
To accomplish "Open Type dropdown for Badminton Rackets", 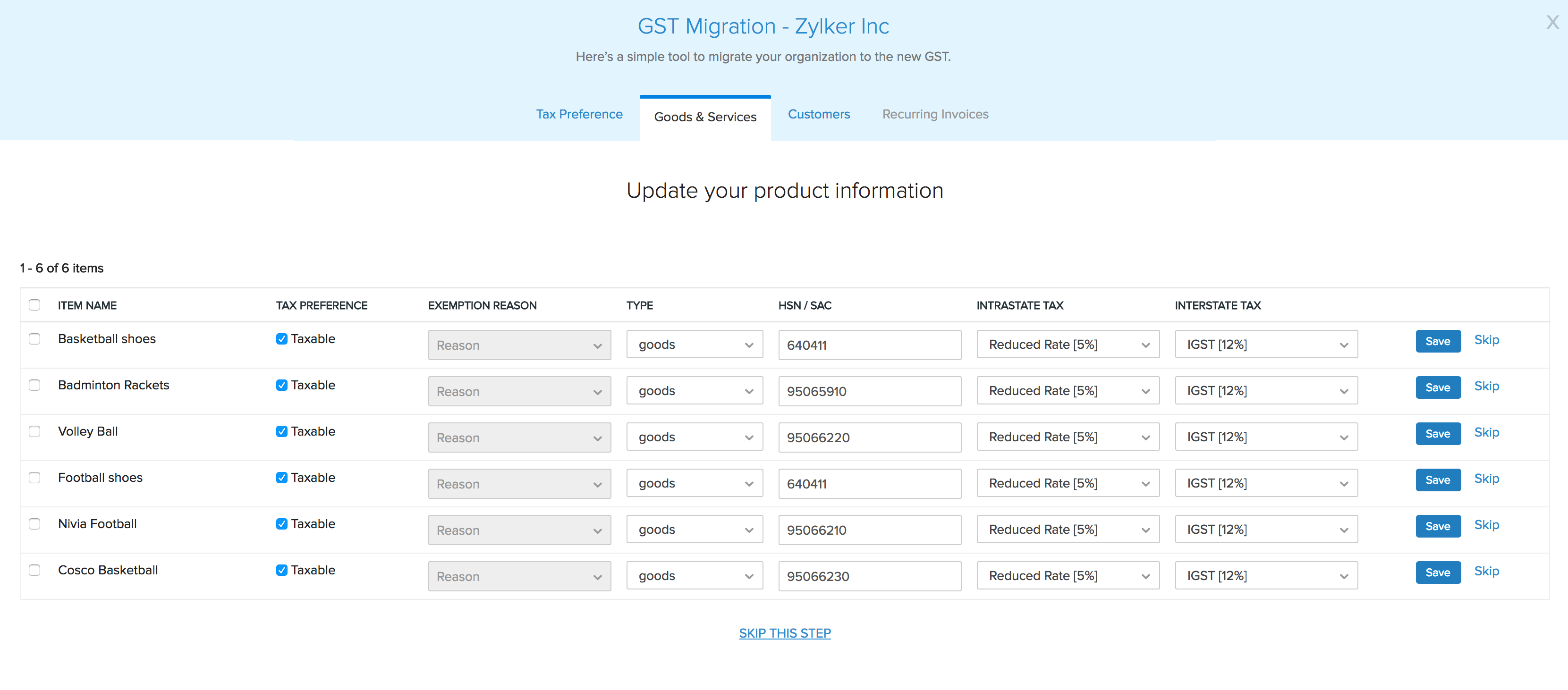I will (x=694, y=391).
